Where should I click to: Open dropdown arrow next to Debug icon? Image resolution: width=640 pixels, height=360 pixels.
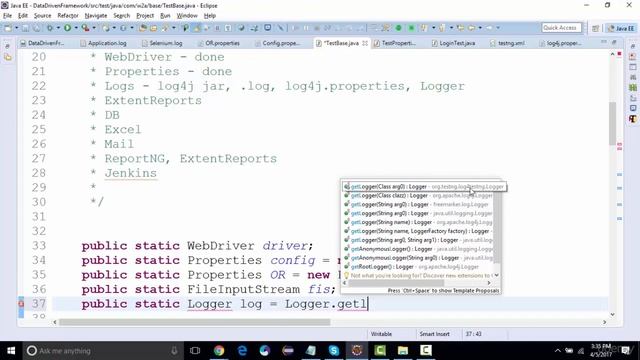[x=58, y=28]
